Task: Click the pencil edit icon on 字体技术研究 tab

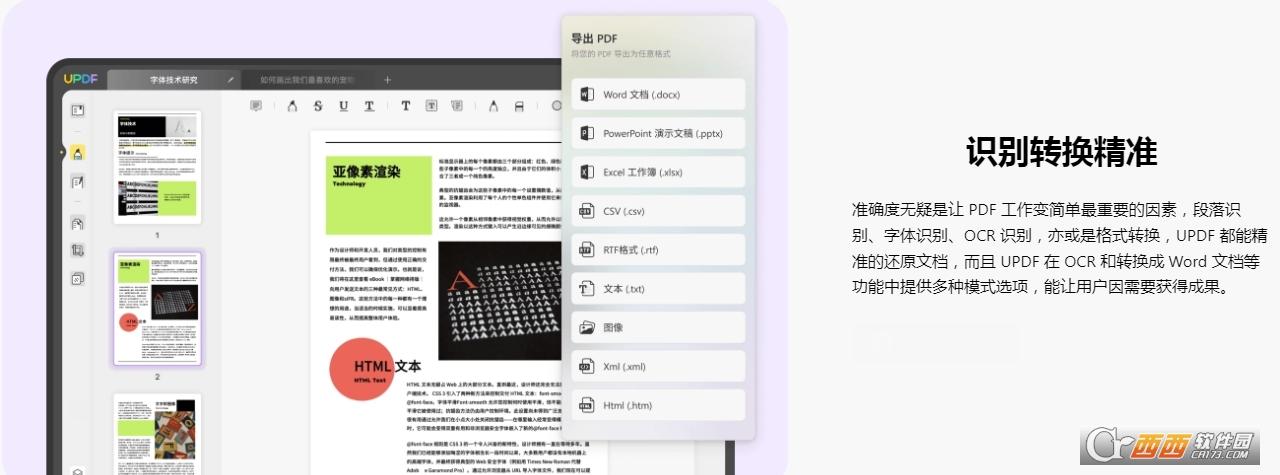Action: point(231,80)
